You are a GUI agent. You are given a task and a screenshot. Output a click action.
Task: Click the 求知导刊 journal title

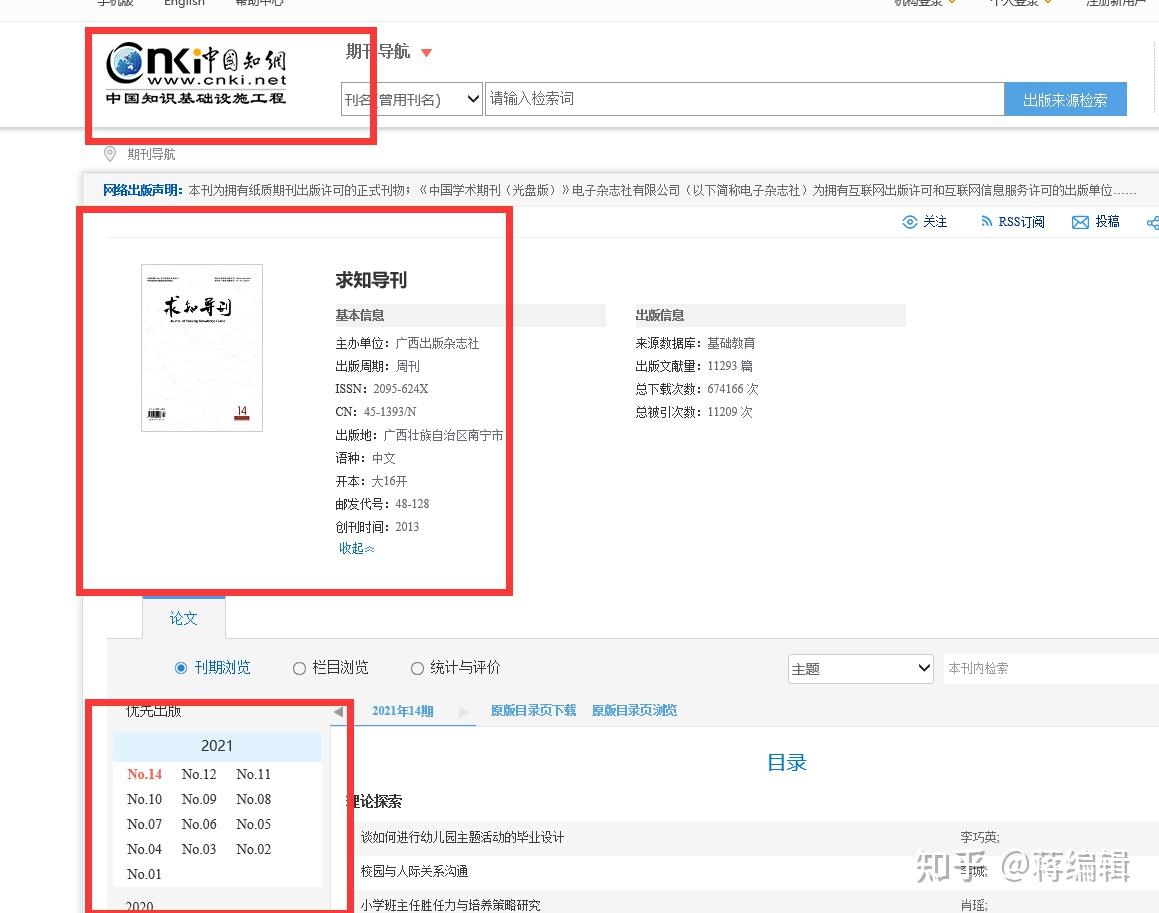371,280
